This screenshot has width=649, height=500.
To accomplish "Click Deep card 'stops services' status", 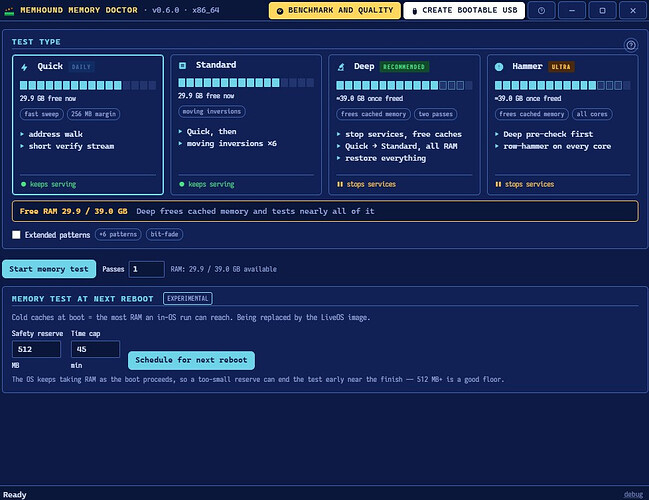I will [366, 184].
